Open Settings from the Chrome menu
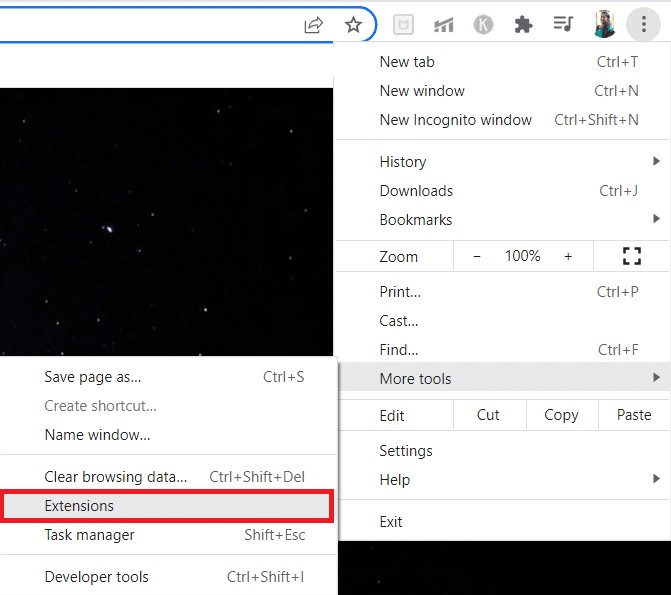 point(504,451)
